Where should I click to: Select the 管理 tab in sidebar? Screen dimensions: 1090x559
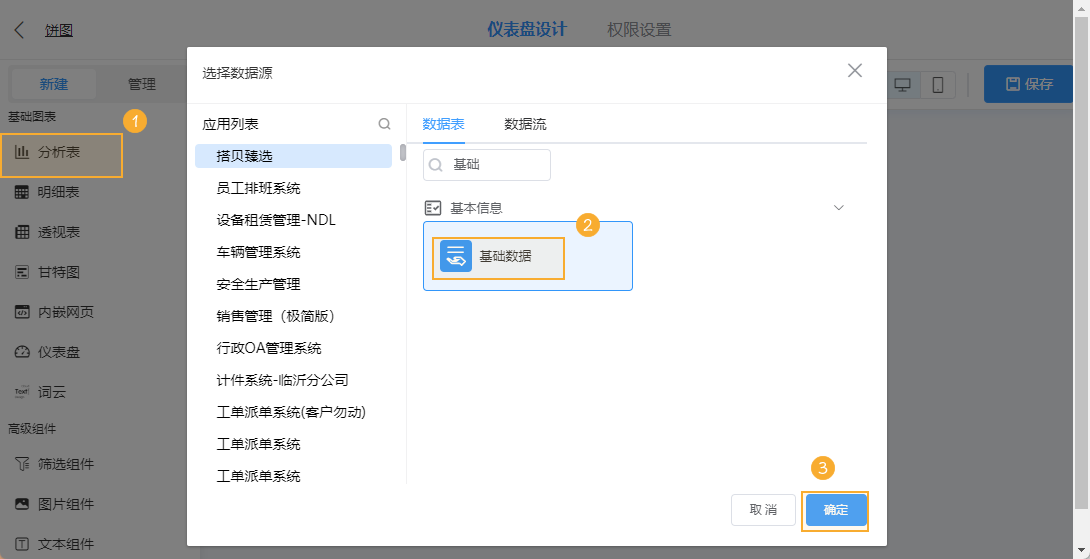click(x=142, y=84)
